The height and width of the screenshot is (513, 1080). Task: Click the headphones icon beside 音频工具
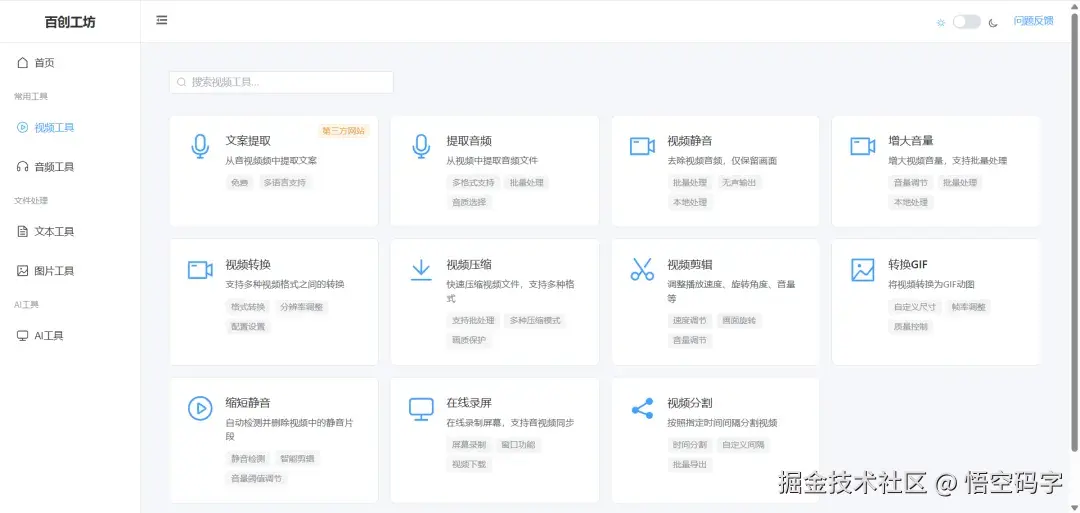pos(23,167)
